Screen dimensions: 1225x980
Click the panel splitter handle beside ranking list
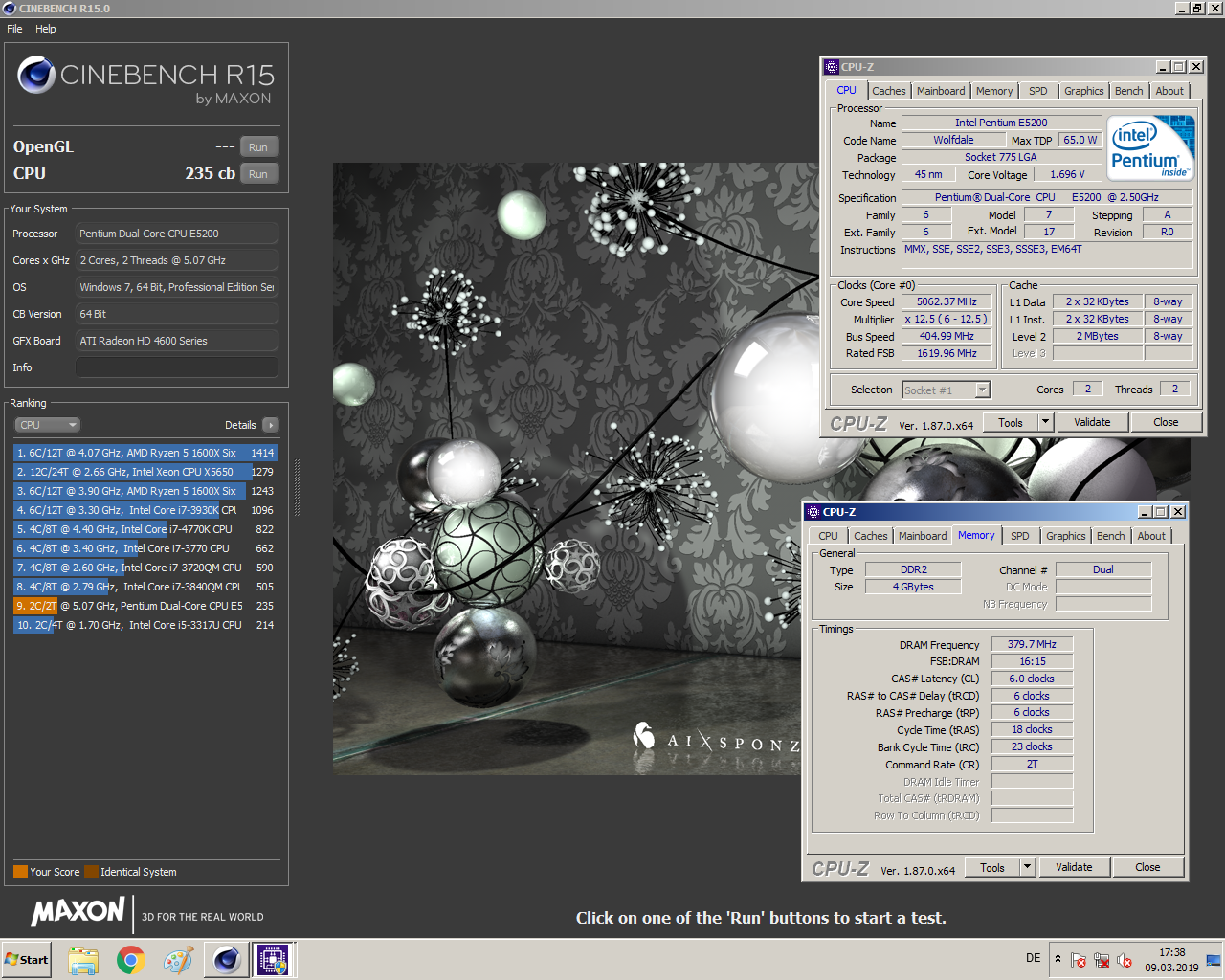click(297, 488)
